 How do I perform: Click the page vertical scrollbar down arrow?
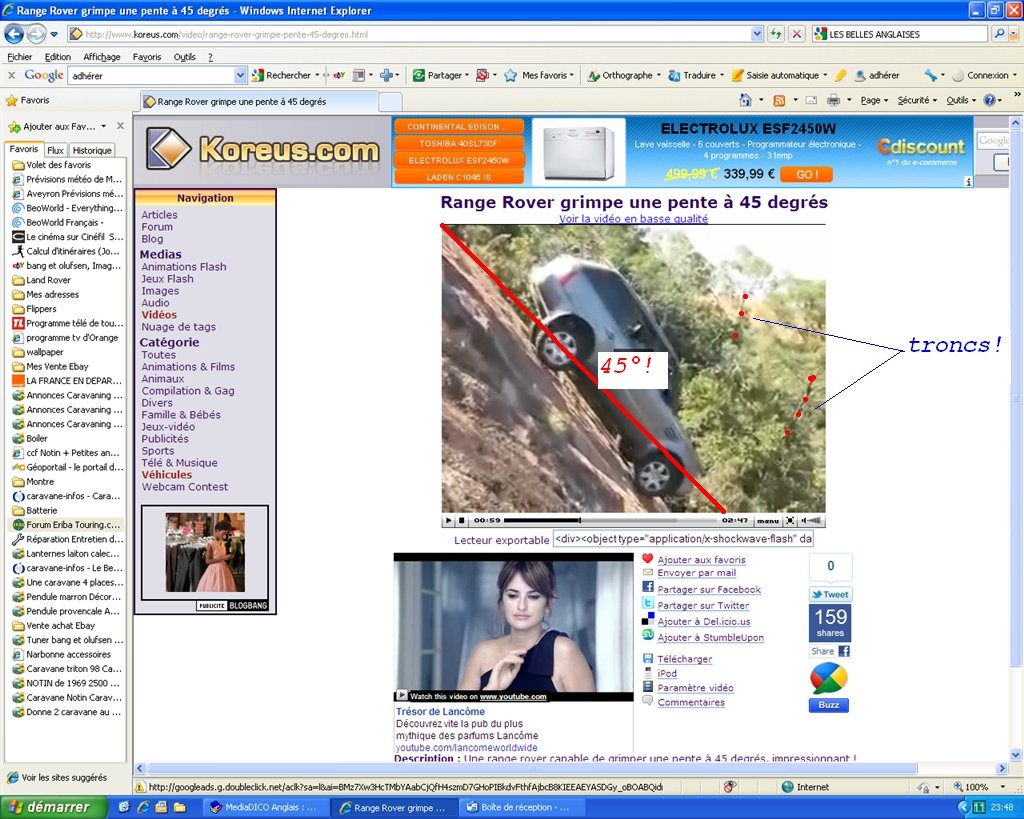pos(1016,754)
